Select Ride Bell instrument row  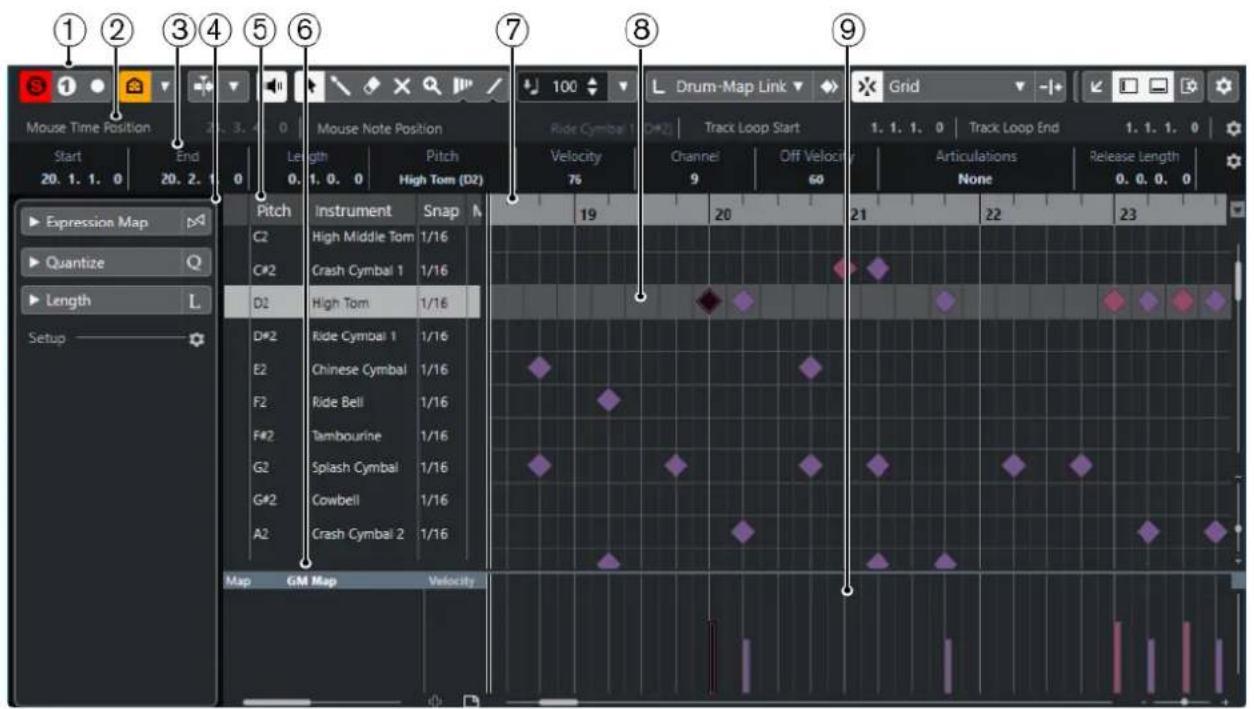[x=352, y=402]
